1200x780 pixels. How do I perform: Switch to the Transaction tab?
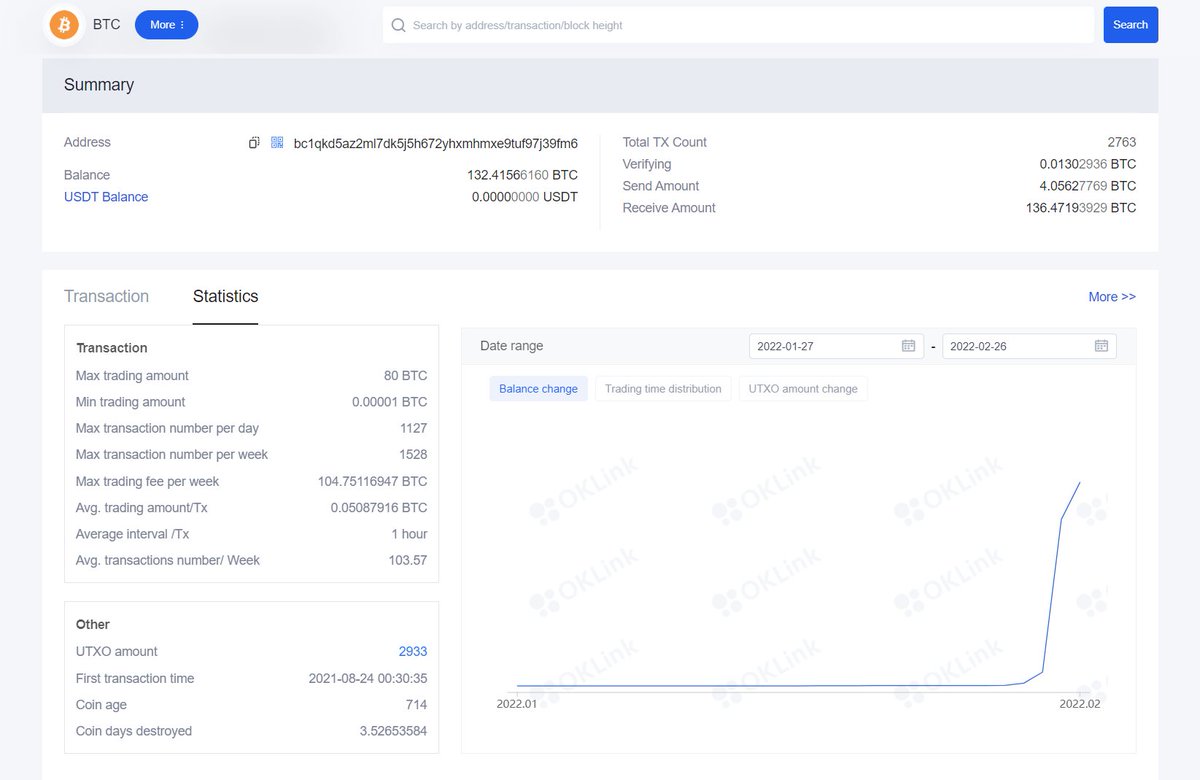pos(106,296)
